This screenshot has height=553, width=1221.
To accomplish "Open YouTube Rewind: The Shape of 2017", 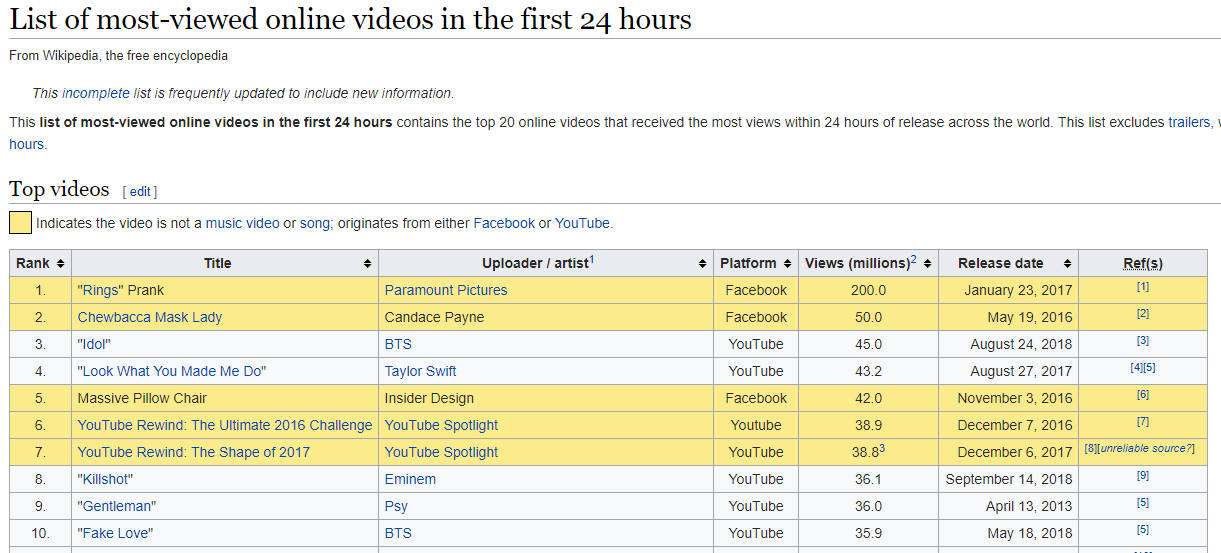I will (193, 452).
